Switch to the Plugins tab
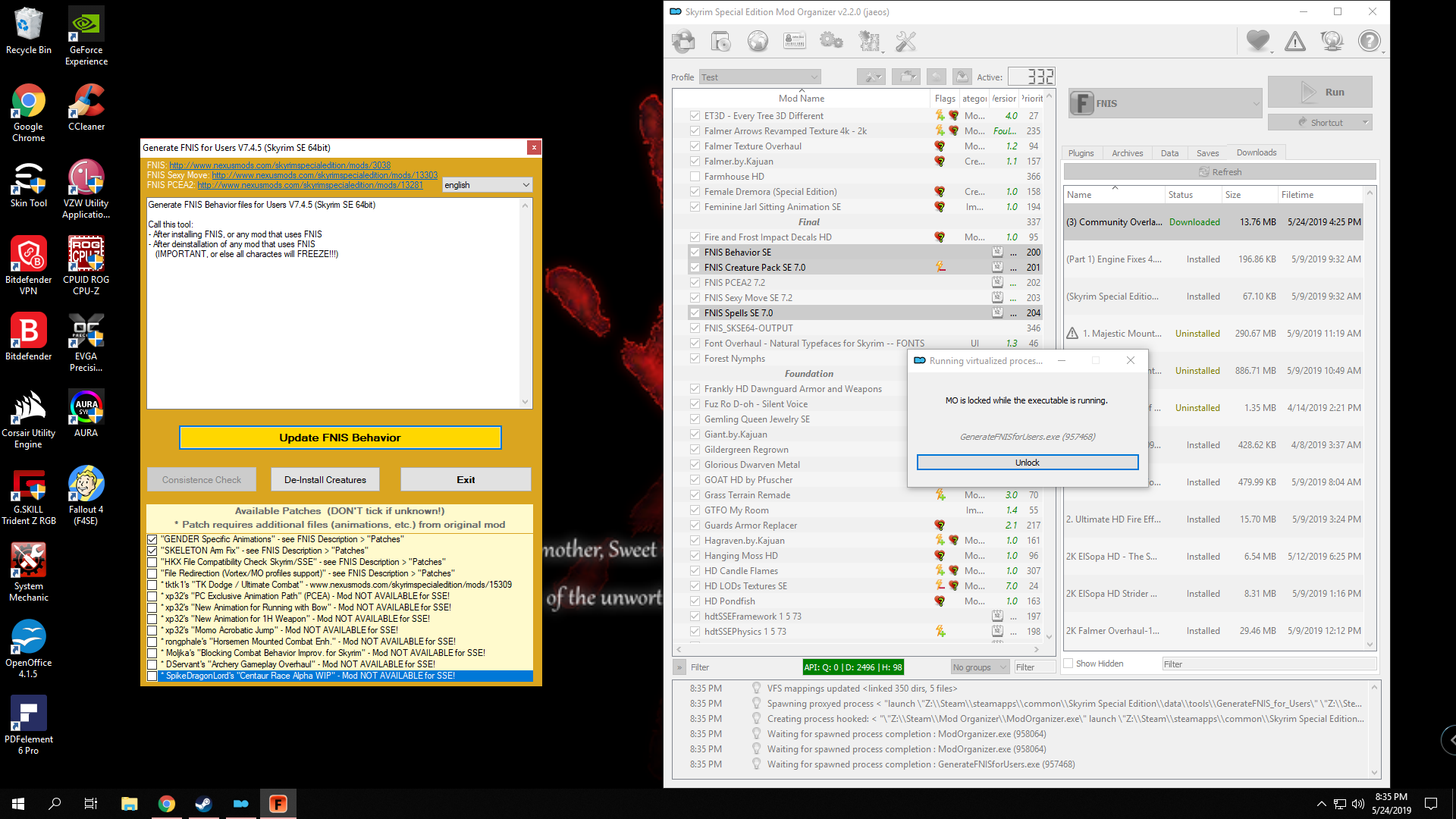Screen dimensions: 1456x819 click(1081, 153)
